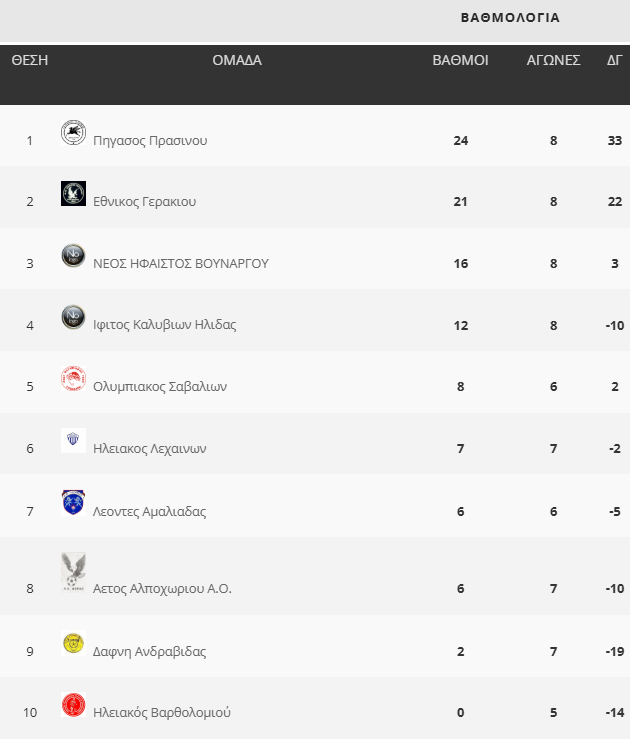
Task: Click the ΘΕΣΗ column header
Action: point(30,60)
